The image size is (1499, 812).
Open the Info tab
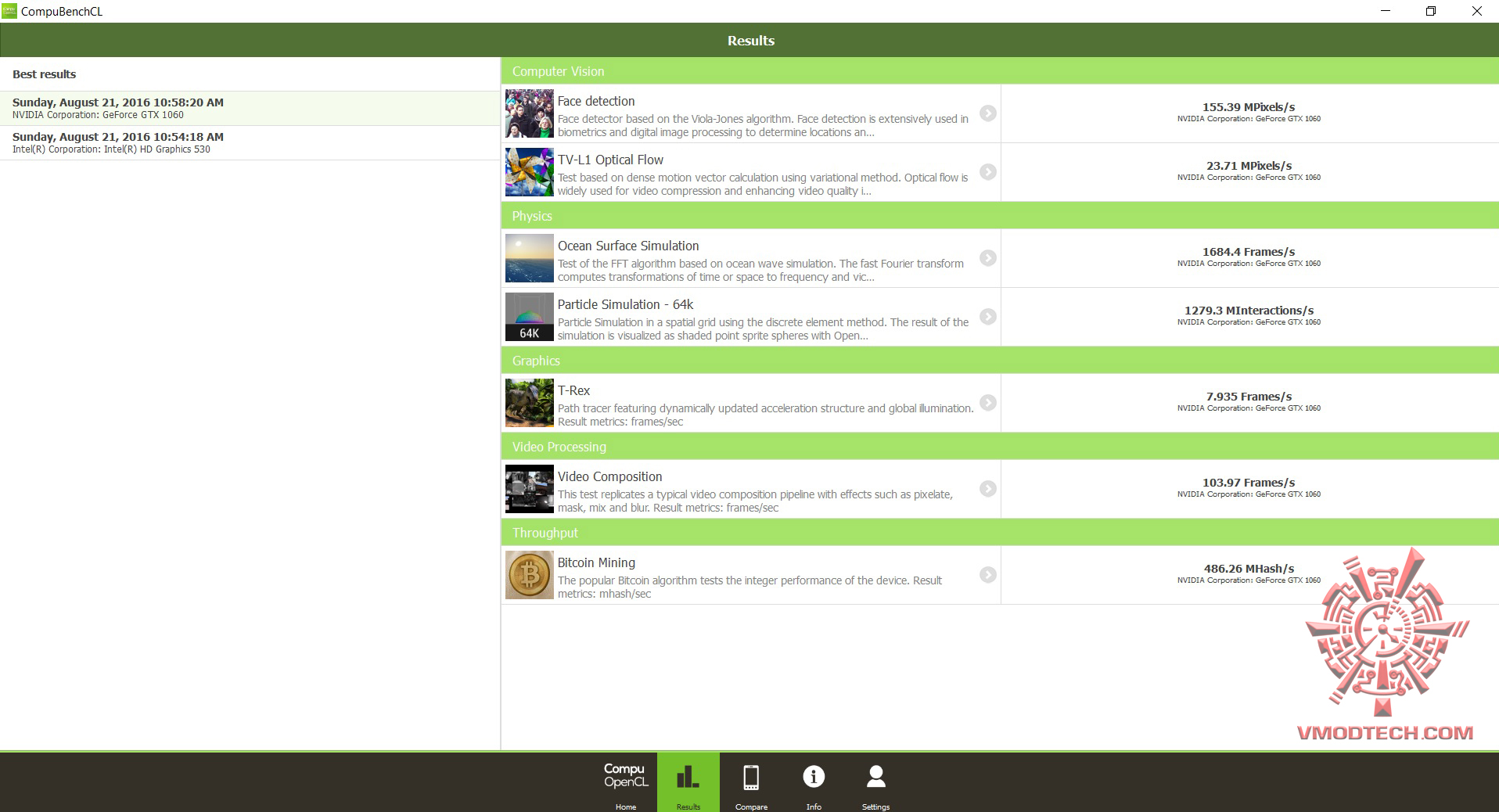[x=814, y=782]
